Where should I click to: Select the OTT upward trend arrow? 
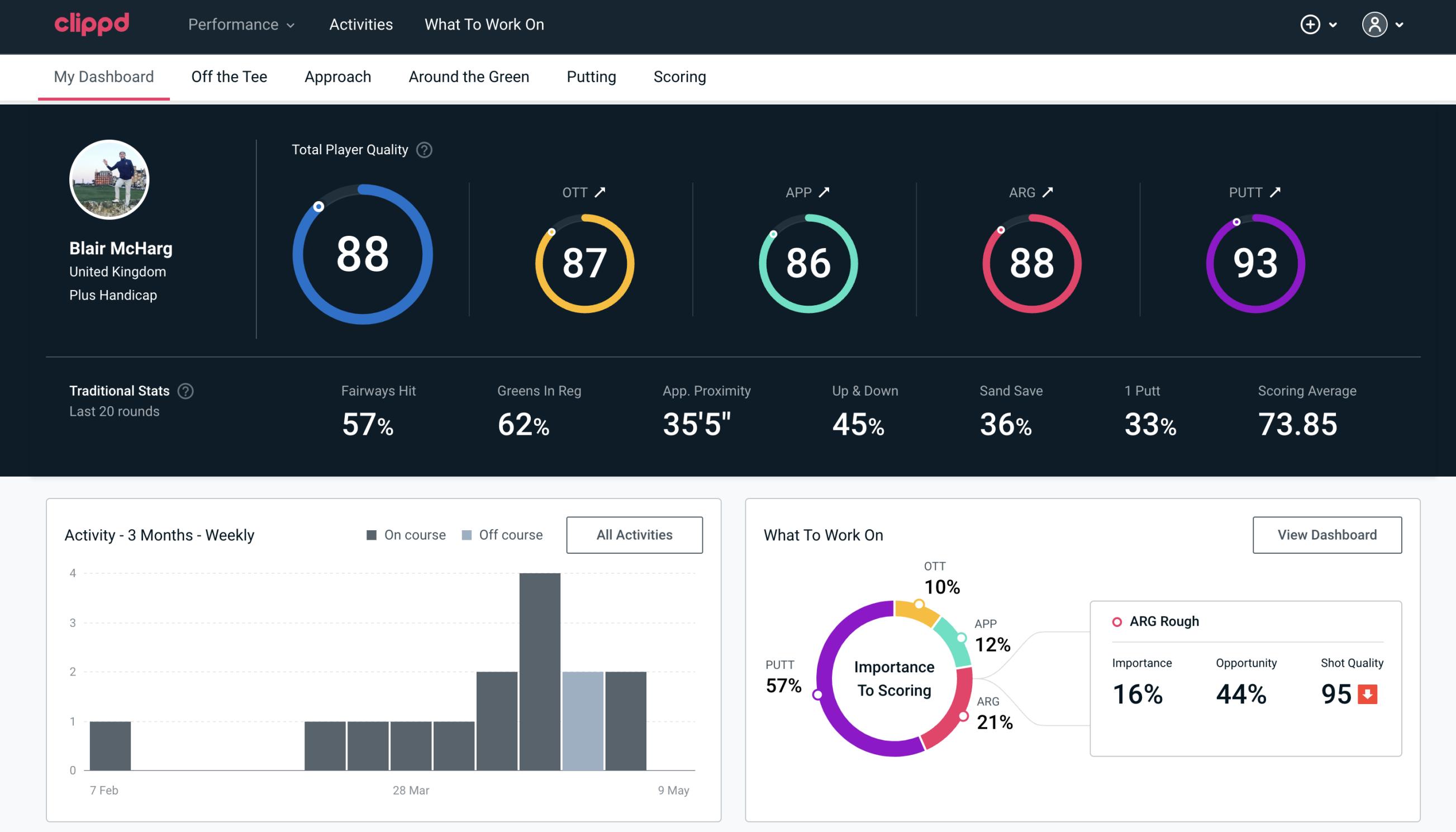point(600,191)
